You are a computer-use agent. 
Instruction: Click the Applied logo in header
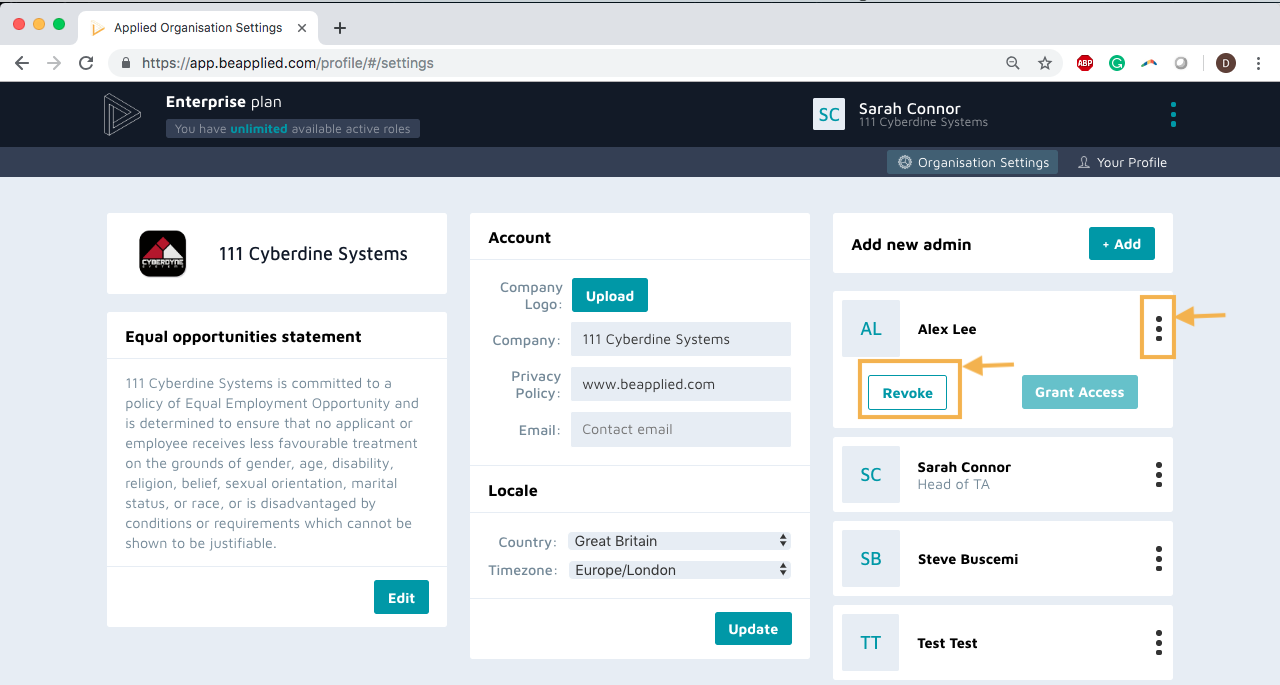coord(122,114)
